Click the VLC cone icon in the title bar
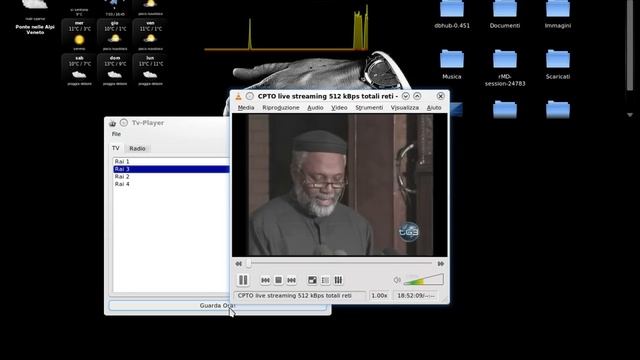Viewport: 640px width, 360px height. [238, 96]
